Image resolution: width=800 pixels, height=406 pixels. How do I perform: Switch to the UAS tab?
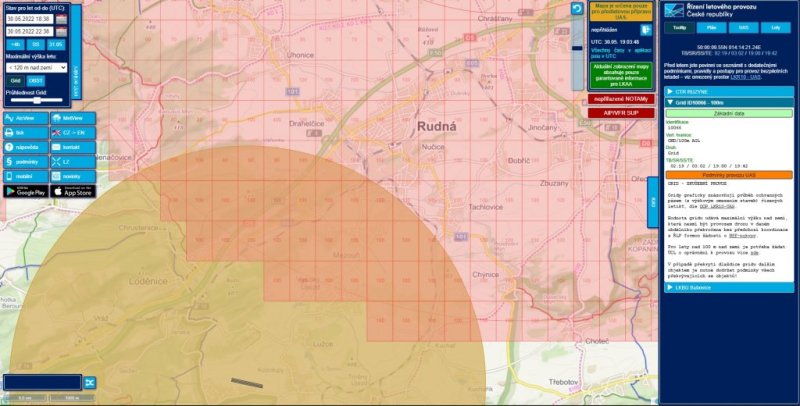[x=743, y=28]
